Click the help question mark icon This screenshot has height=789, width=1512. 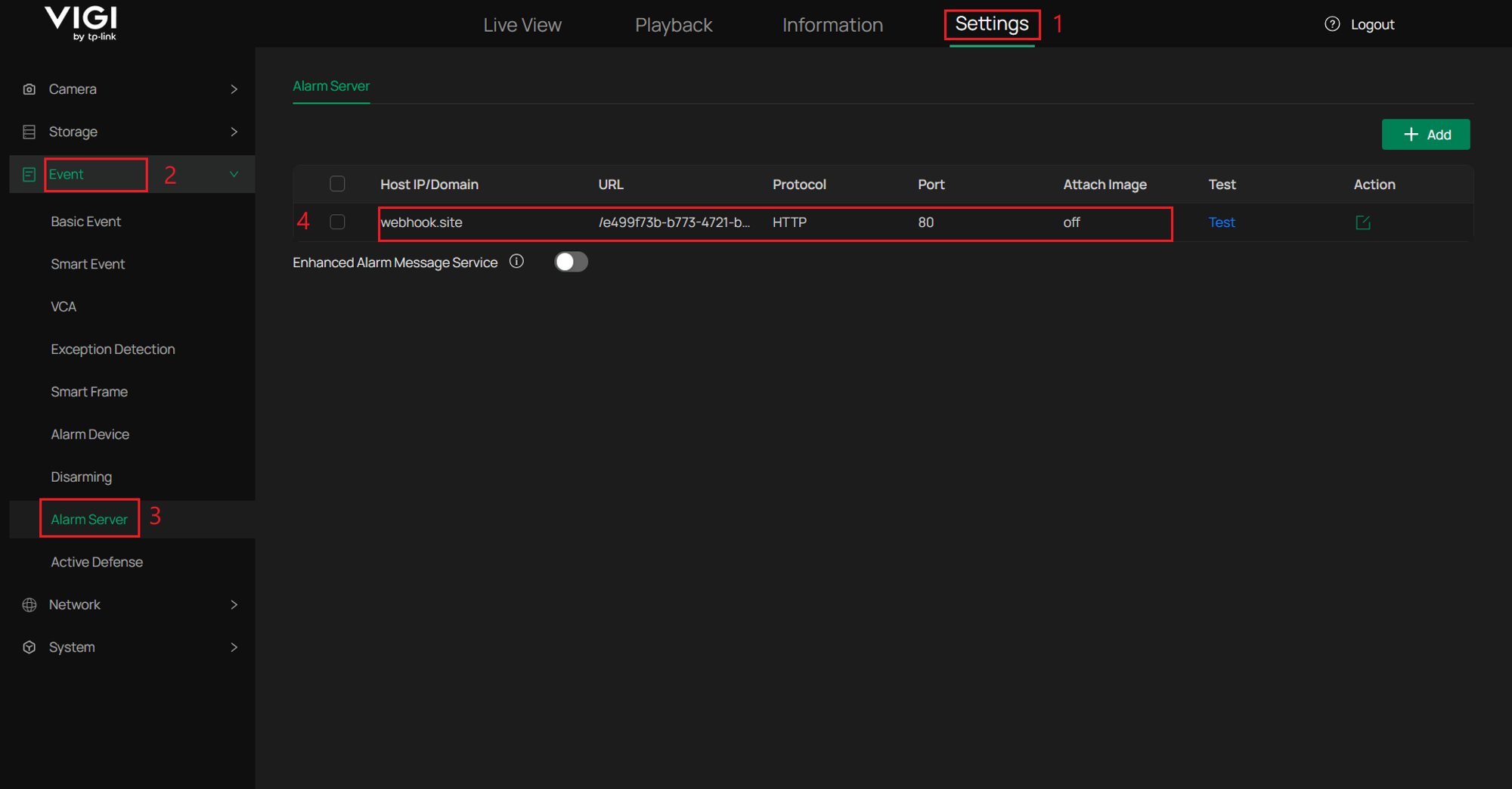click(x=1332, y=24)
